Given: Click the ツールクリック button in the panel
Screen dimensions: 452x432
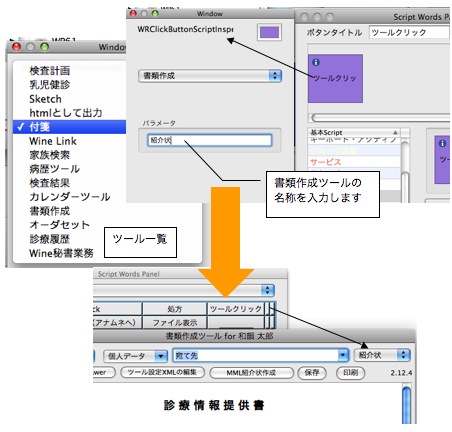Looking at the screenshot, I should coord(235,309).
